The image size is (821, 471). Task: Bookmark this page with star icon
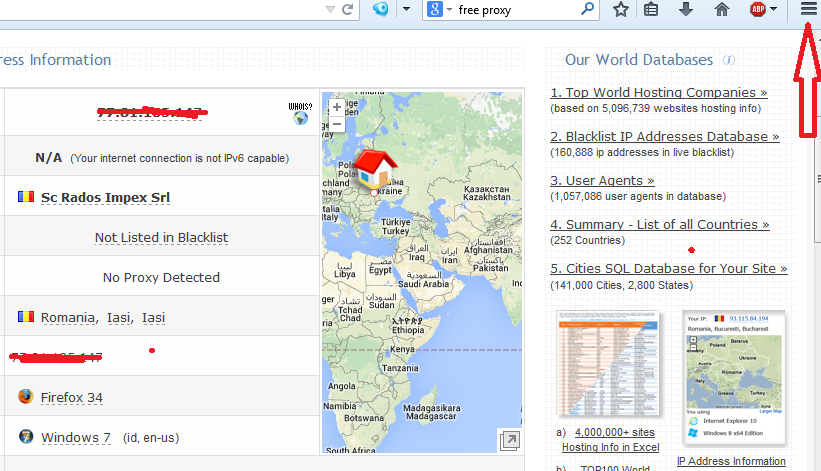point(620,9)
